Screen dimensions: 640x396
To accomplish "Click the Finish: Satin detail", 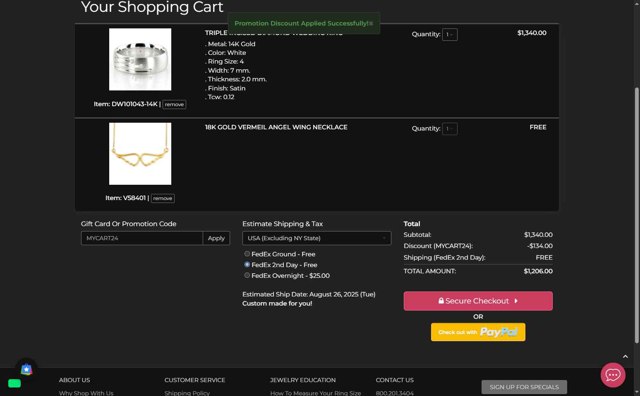I will (226, 88).
